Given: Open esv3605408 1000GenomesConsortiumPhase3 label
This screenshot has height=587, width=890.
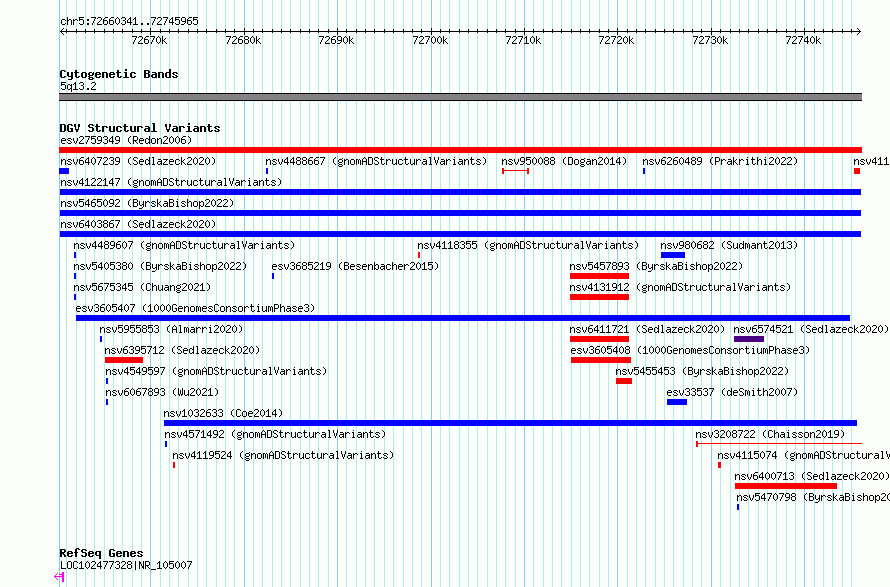Looking at the screenshot, I should tap(690, 350).
